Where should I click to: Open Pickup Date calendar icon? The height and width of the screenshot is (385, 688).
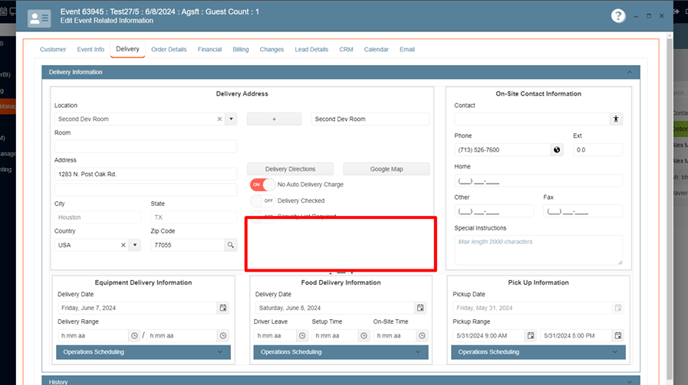[618, 308]
